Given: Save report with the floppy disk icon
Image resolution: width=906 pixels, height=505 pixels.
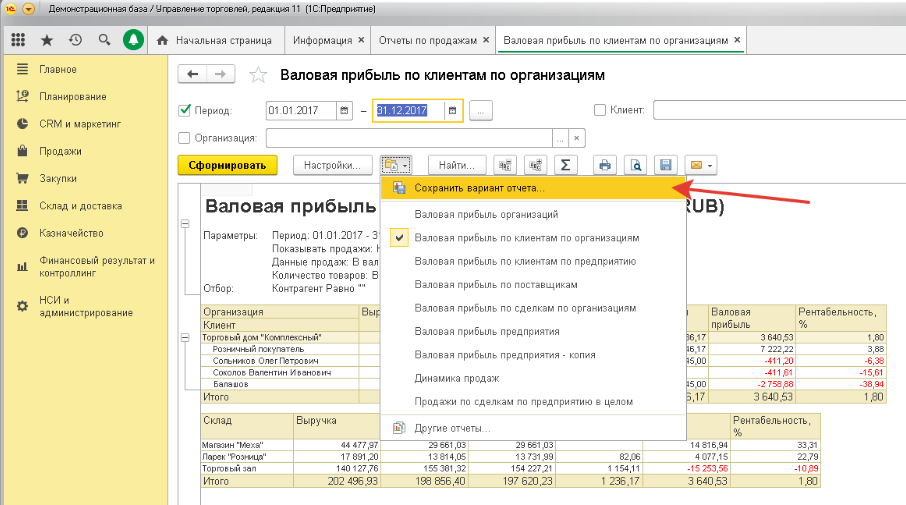Looking at the screenshot, I should click(x=665, y=165).
